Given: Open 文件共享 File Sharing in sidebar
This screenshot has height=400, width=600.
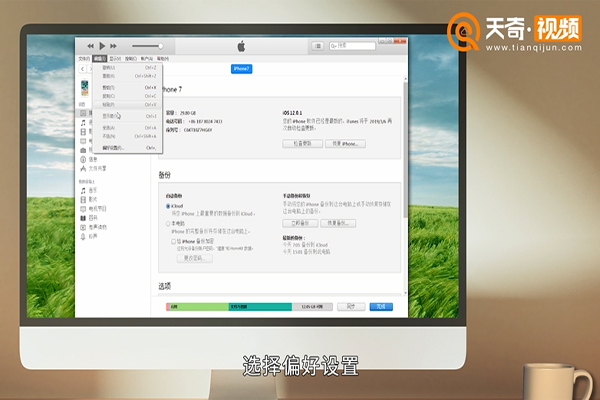Looking at the screenshot, I should [x=98, y=168].
